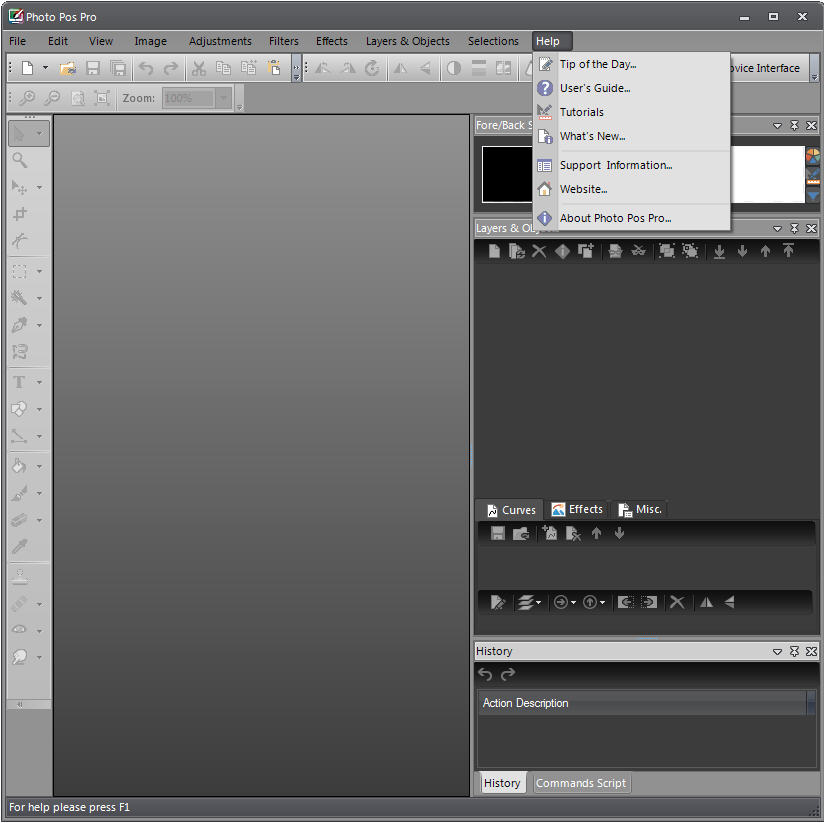Select the Flood Fill bucket tool
Image resolution: width=824 pixels, height=823 pixels.
click(19, 466)
